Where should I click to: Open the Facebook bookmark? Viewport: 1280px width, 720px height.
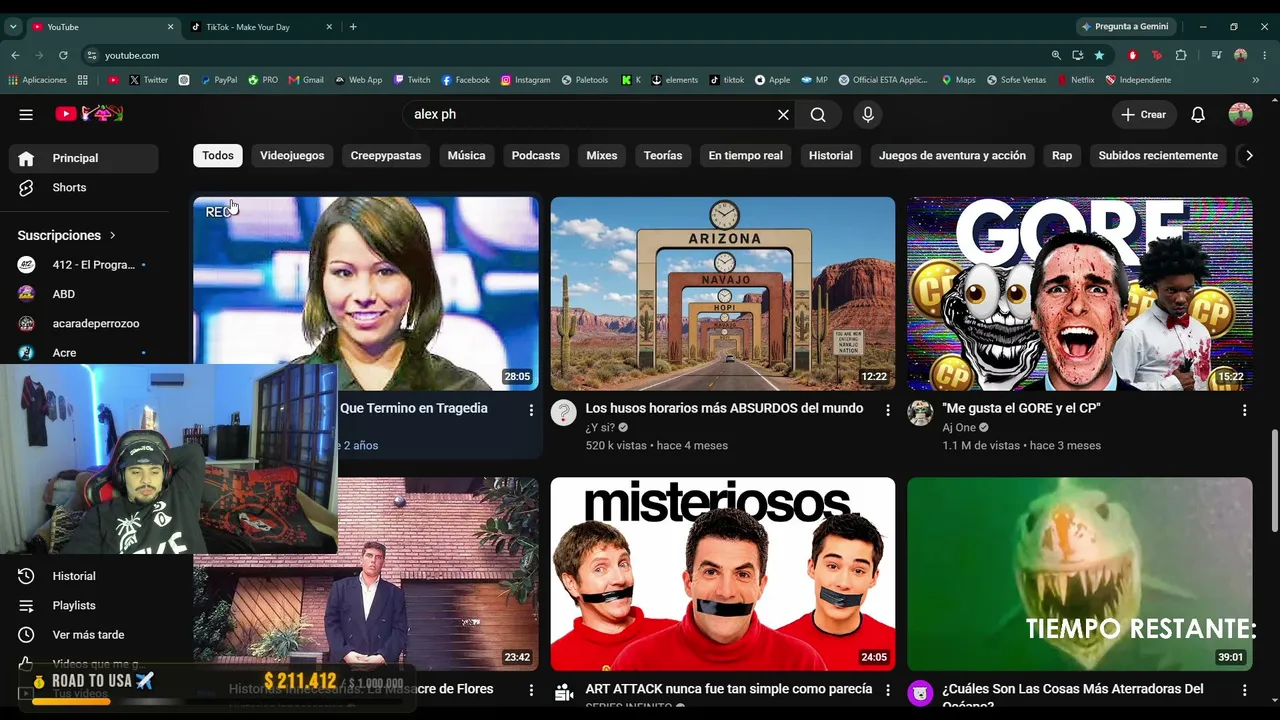(x=466, y=80)
